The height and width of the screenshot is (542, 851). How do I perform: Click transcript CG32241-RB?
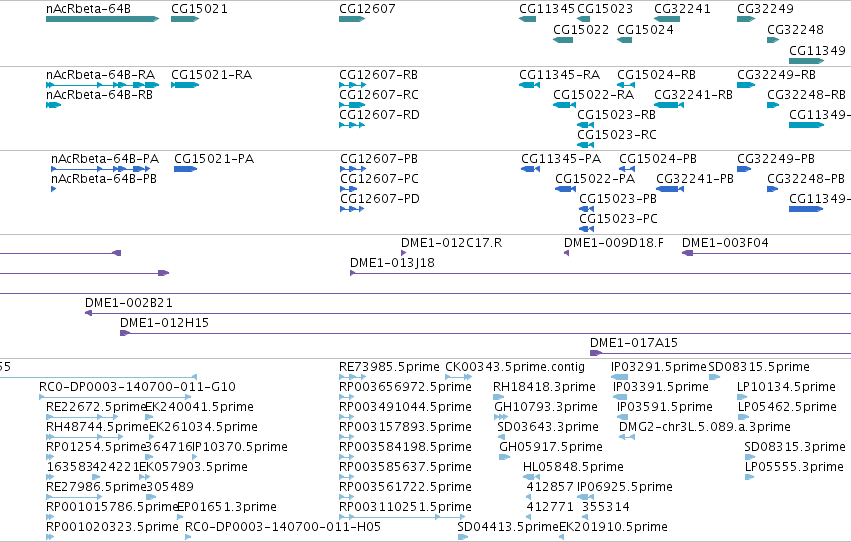tap(694, 95)
